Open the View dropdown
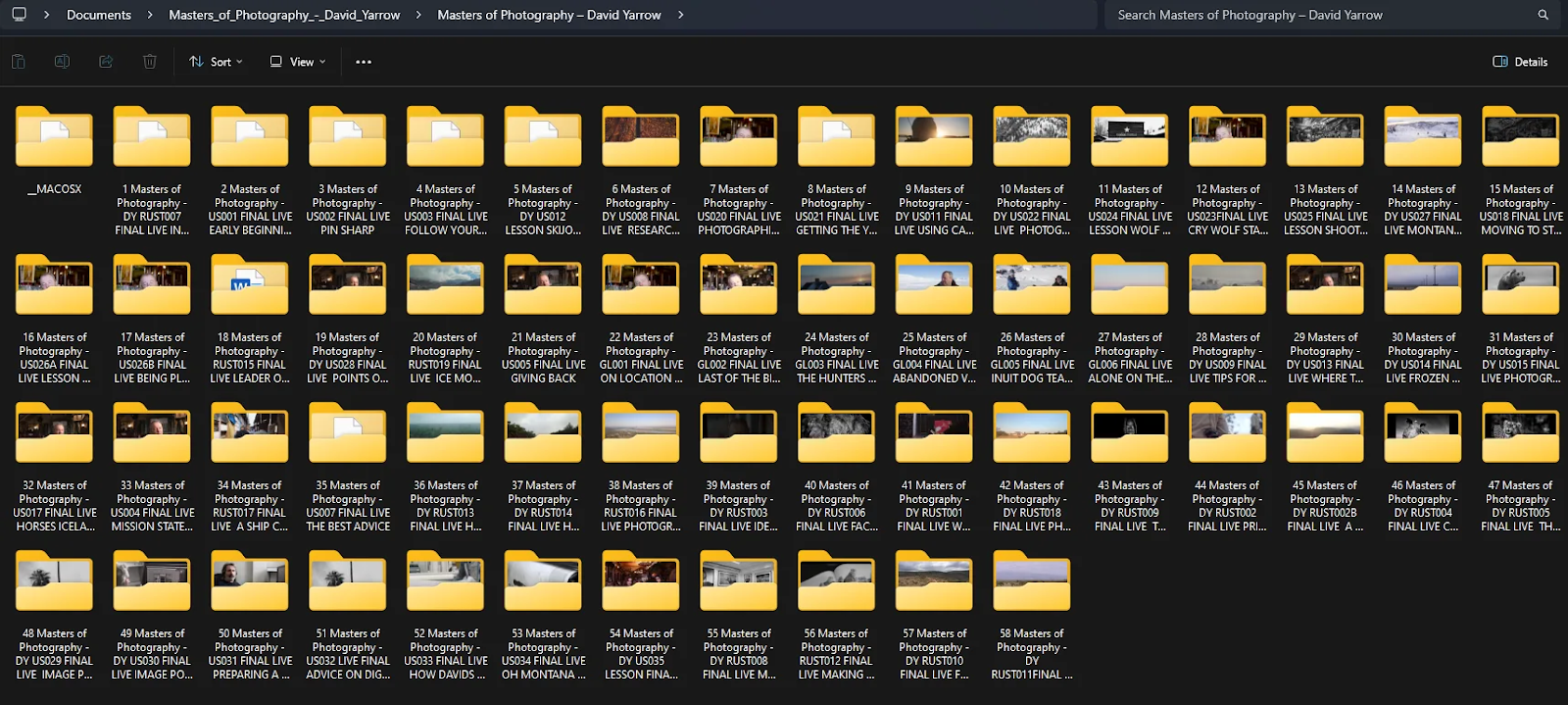The width and height of the screenshot is (1568, 705). point(298,62)
